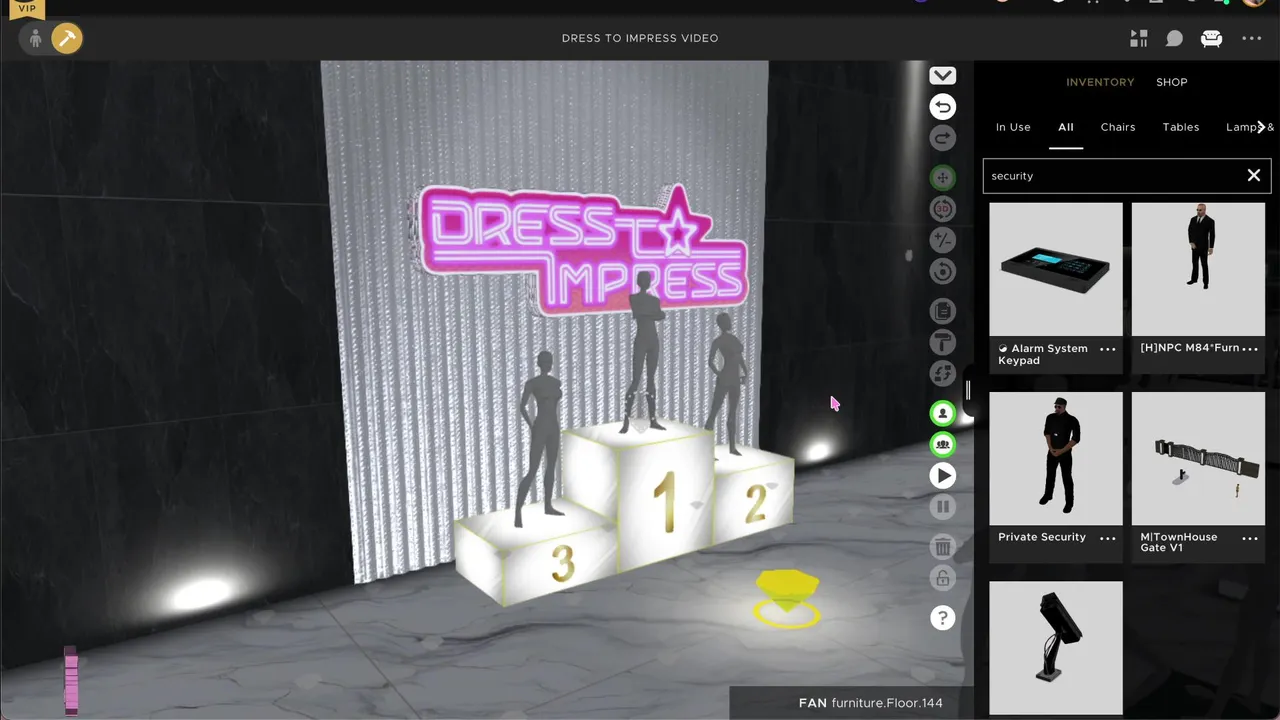This screenshot has width=1280, height=720.
Task: Open options for Private Security
Action: pos(1108,538)
